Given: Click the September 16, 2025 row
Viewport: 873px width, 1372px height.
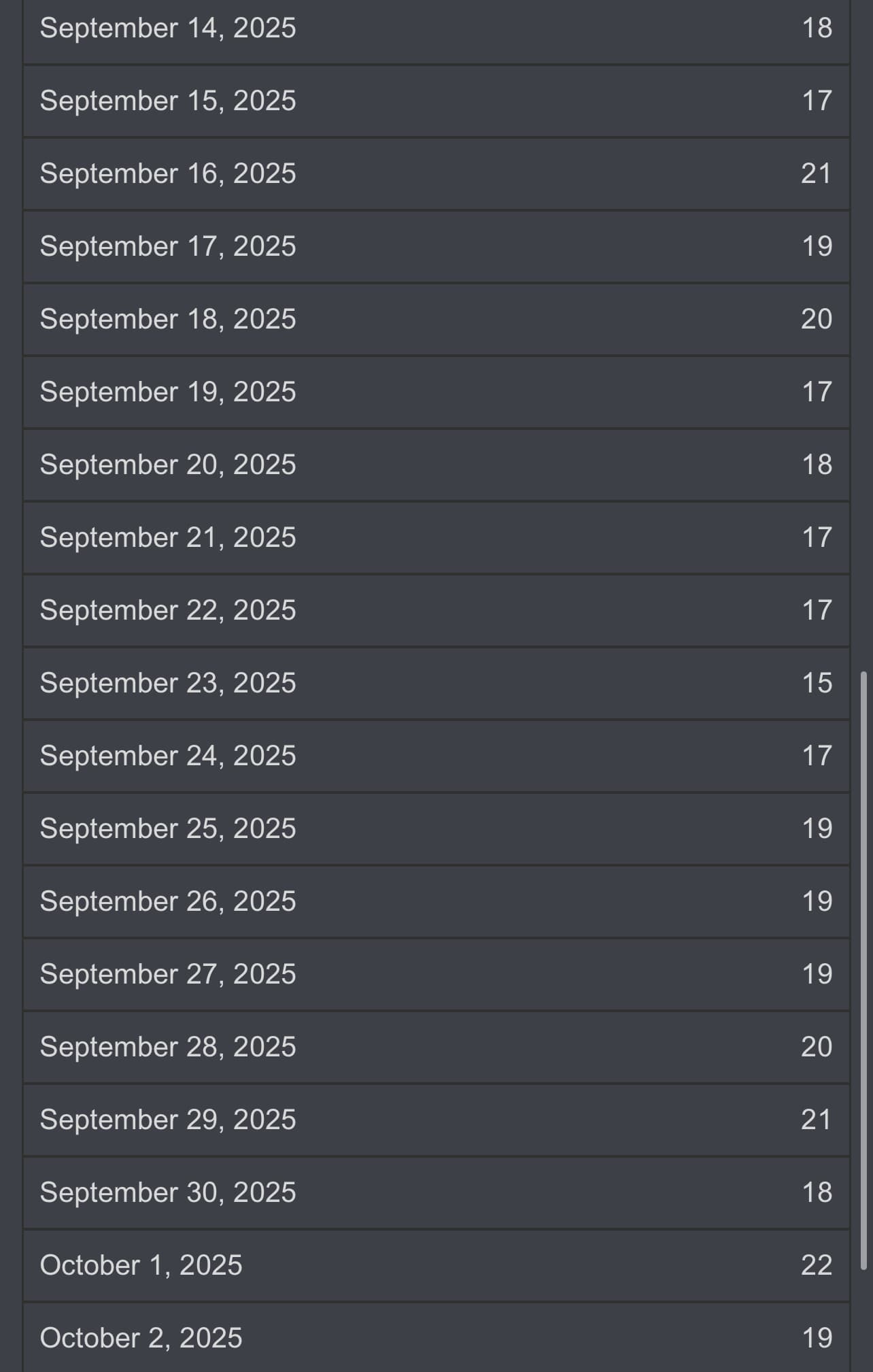Looking at the screenshot, I should point(435,174).
